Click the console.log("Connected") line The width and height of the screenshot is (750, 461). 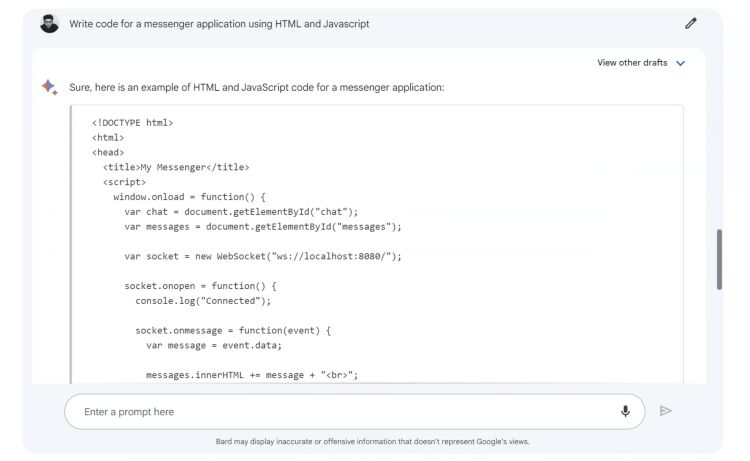click(x=203, y=300)
